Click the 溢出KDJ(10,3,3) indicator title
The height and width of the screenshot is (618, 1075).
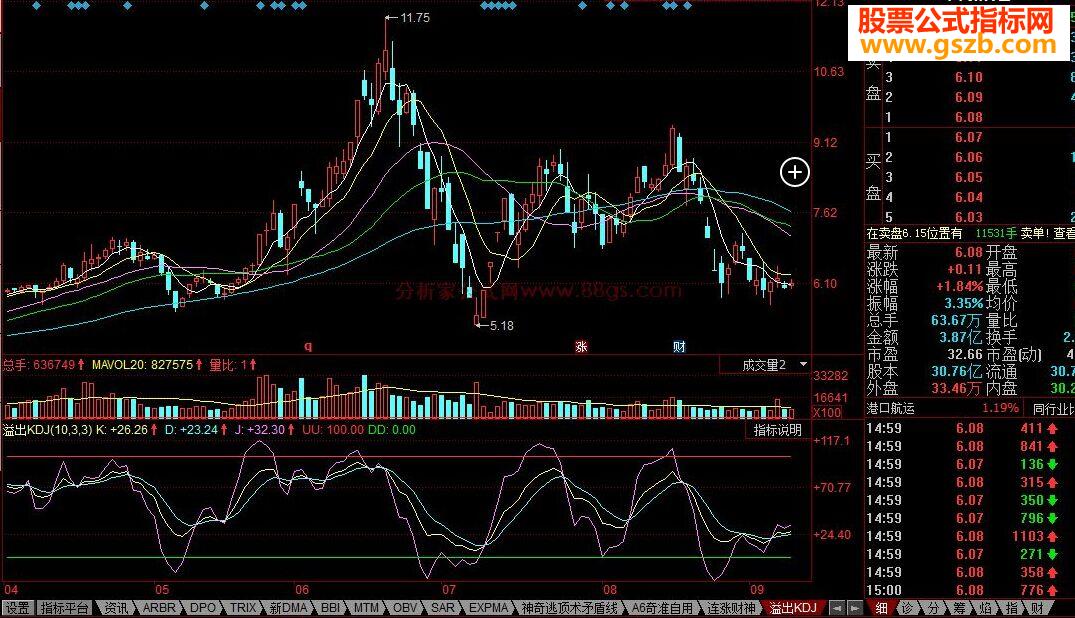pyautogui.click(x=47, y=430)
